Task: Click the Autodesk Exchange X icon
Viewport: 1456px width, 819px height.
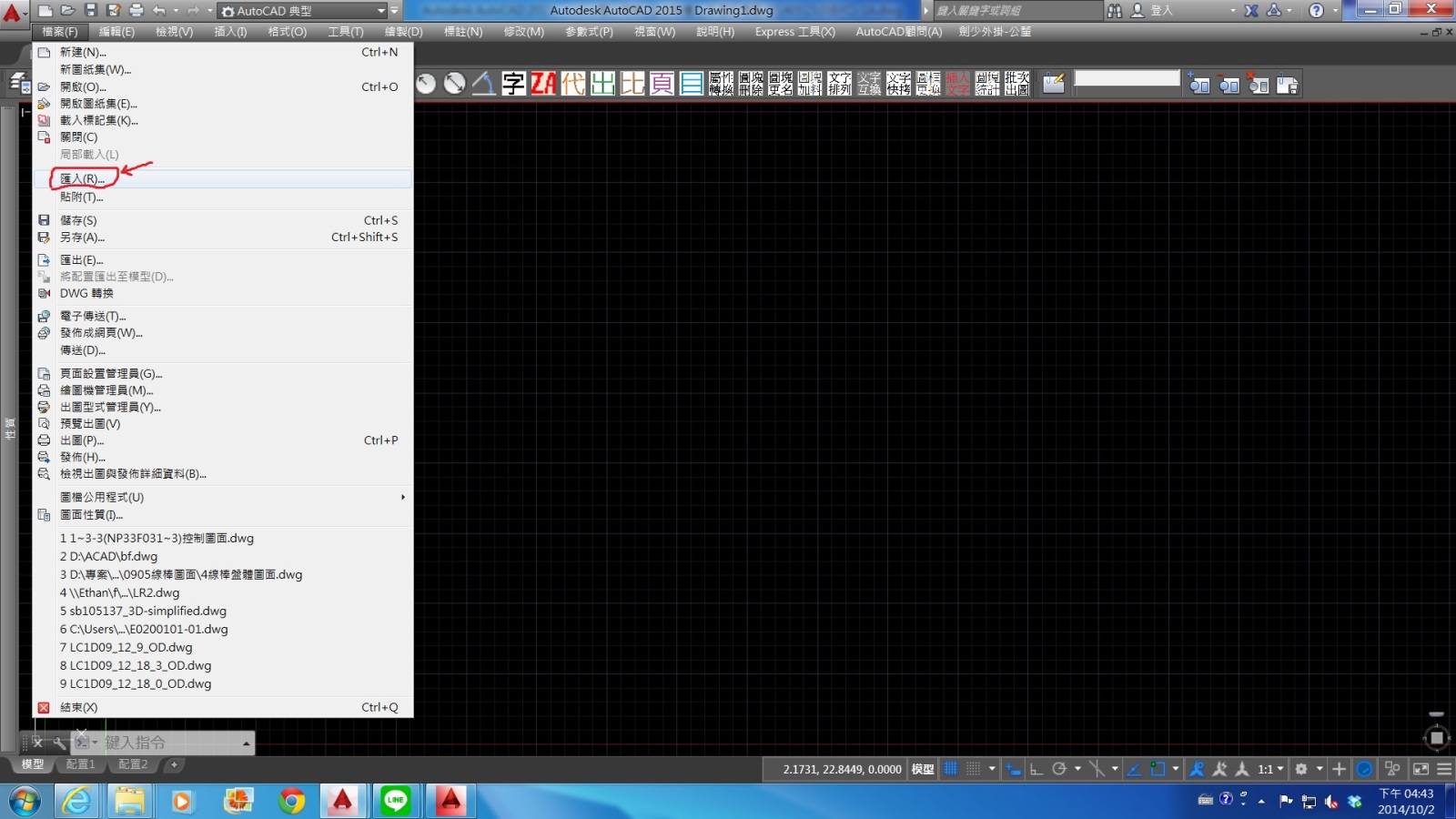Action: [1251, 11]
